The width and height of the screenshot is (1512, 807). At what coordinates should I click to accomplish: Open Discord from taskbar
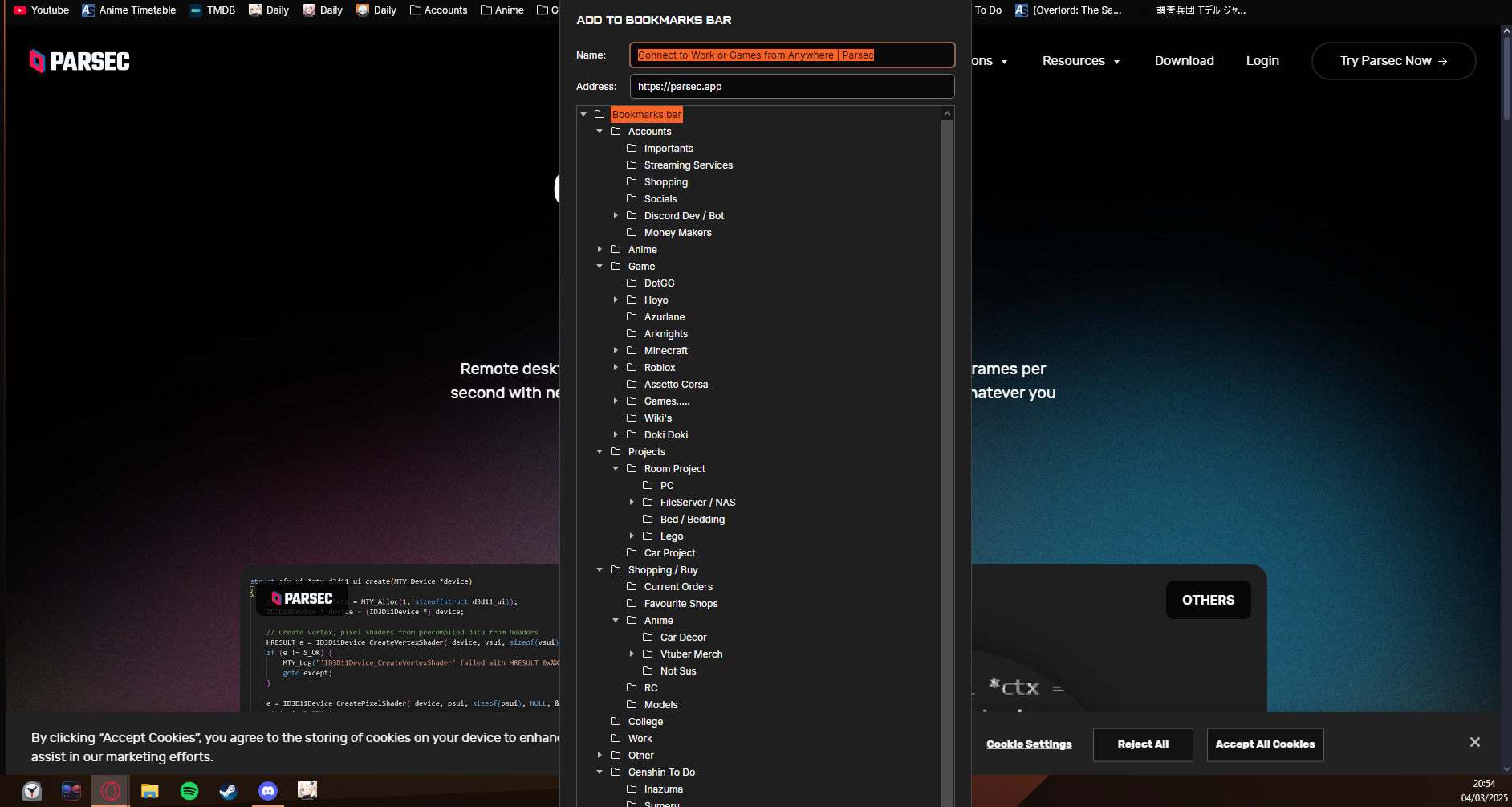point(268,791)
